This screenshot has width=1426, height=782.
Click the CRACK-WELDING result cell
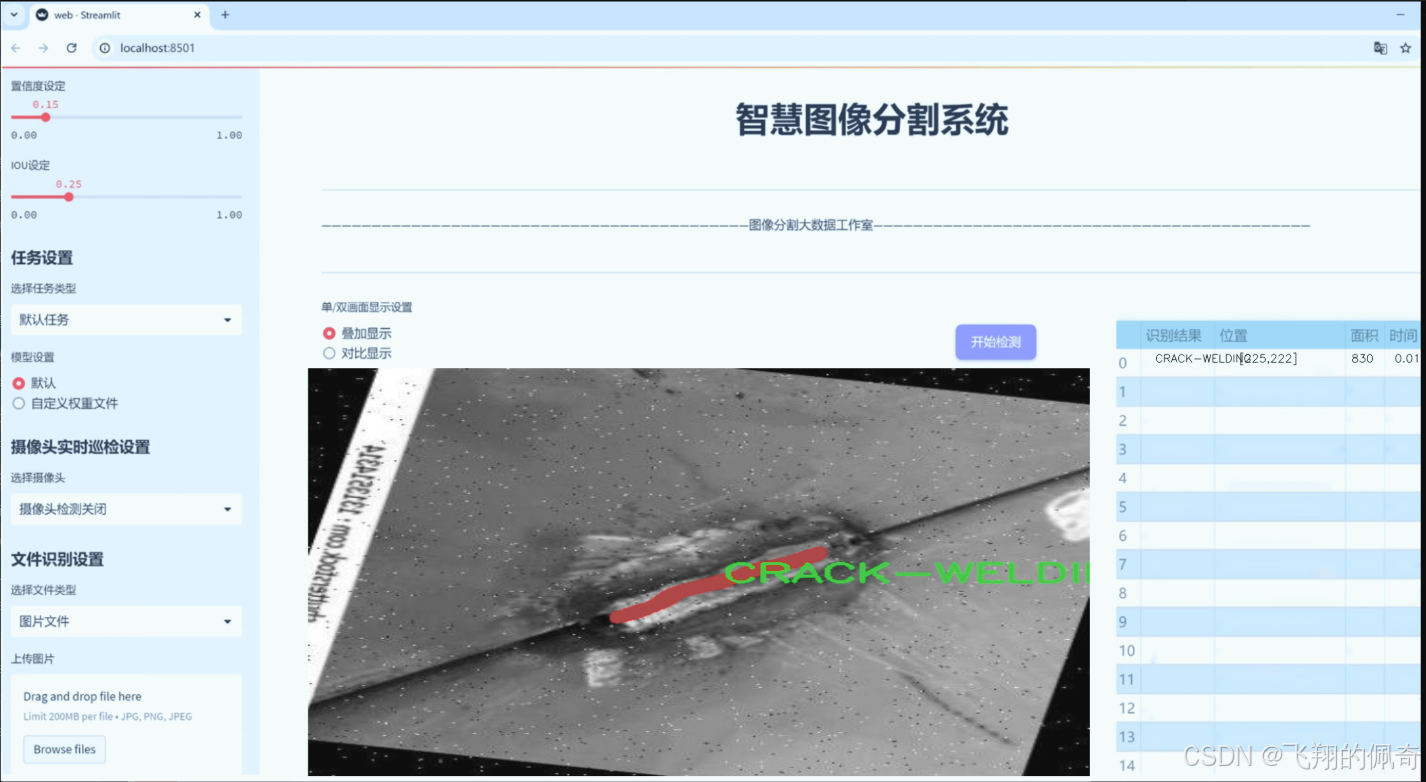1177,359
